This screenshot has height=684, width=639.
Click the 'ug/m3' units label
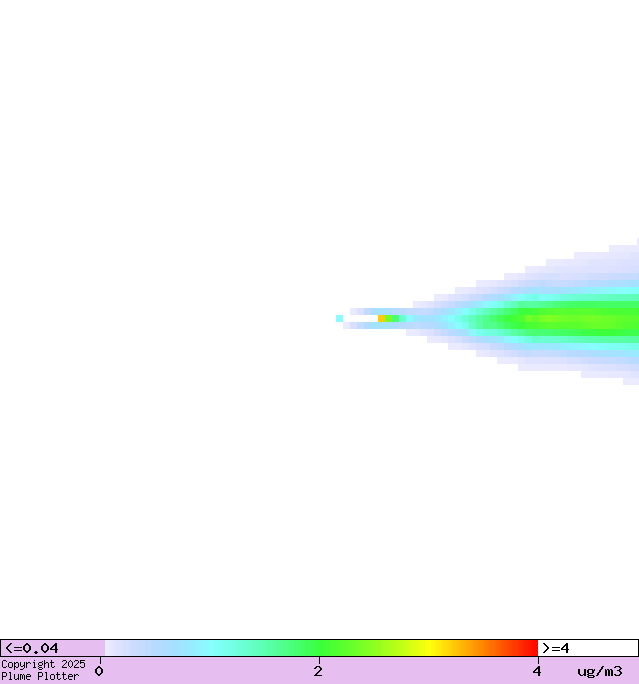(600, 671)
